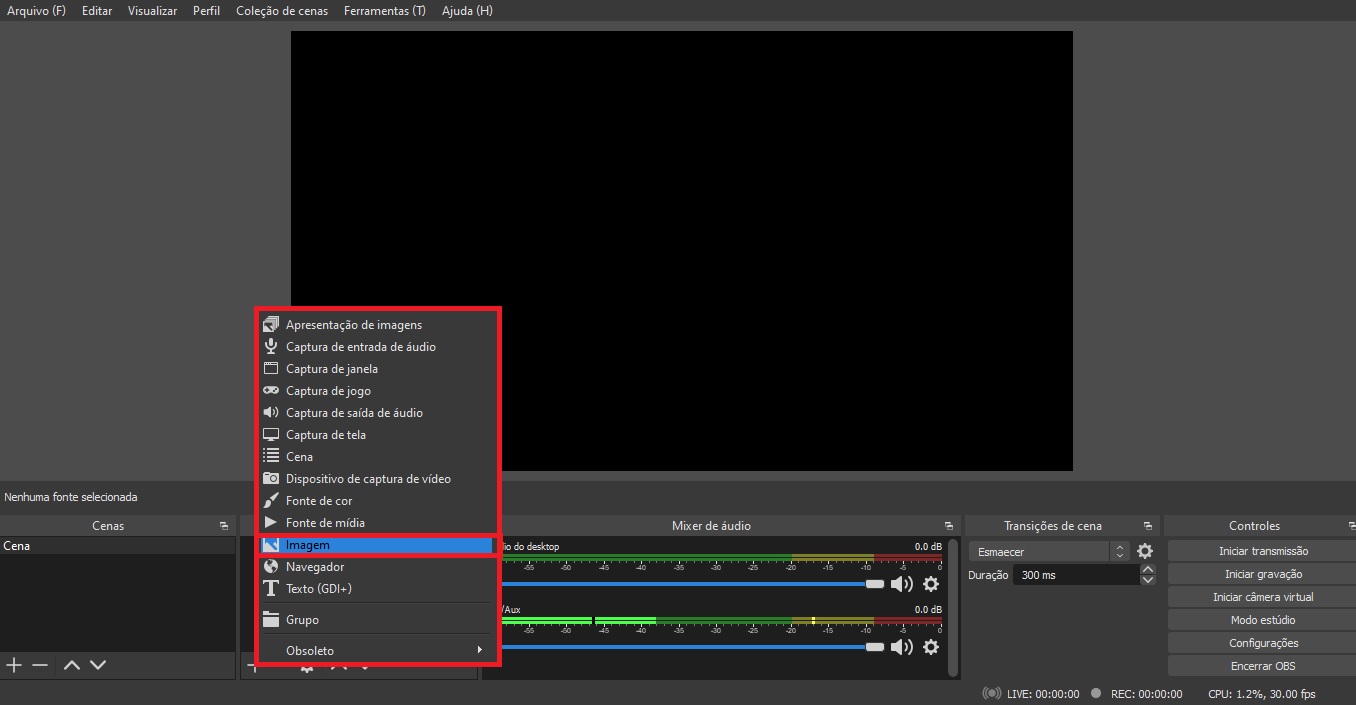Image resolution: width=1356 pixels, height=705 pixels.
Task: Open desktop audio gear settings
Action: [x=931, y=584]
